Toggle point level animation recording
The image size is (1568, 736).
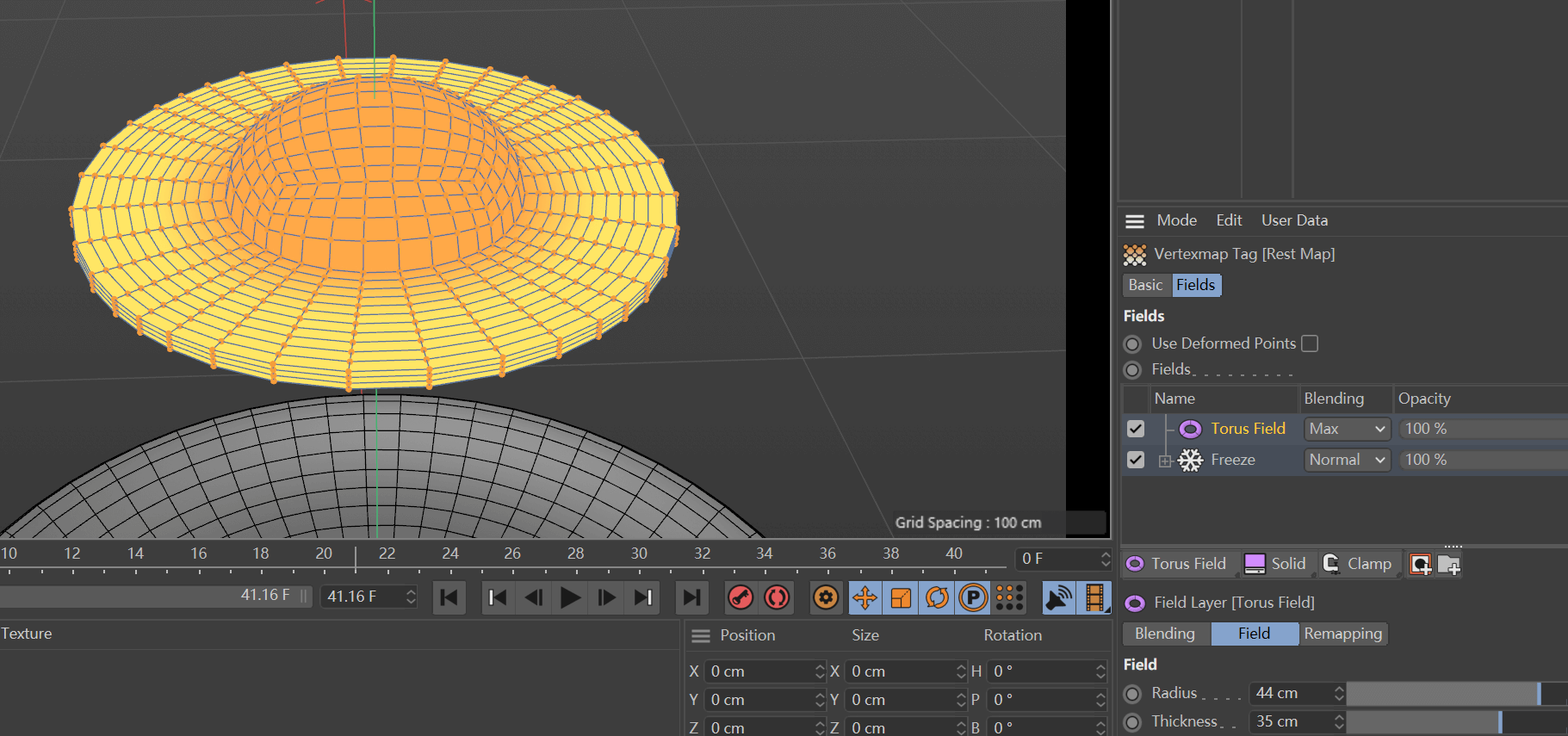coord(1009,597)
